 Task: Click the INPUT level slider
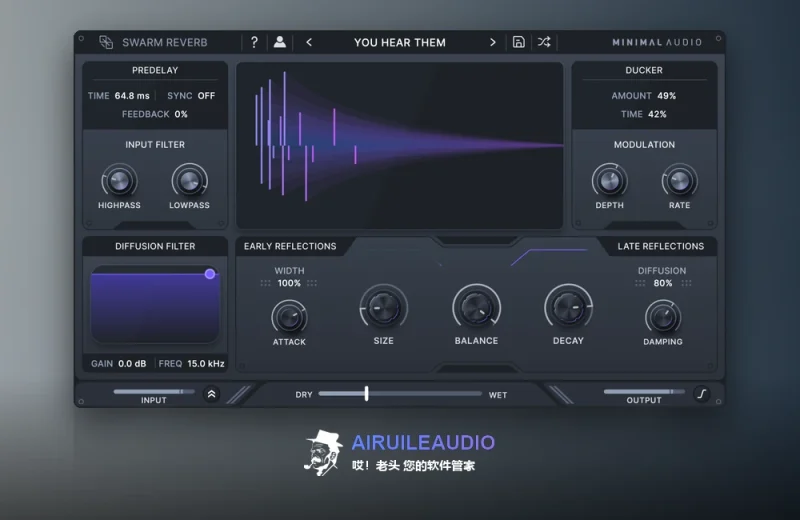(x=154, y=391)
